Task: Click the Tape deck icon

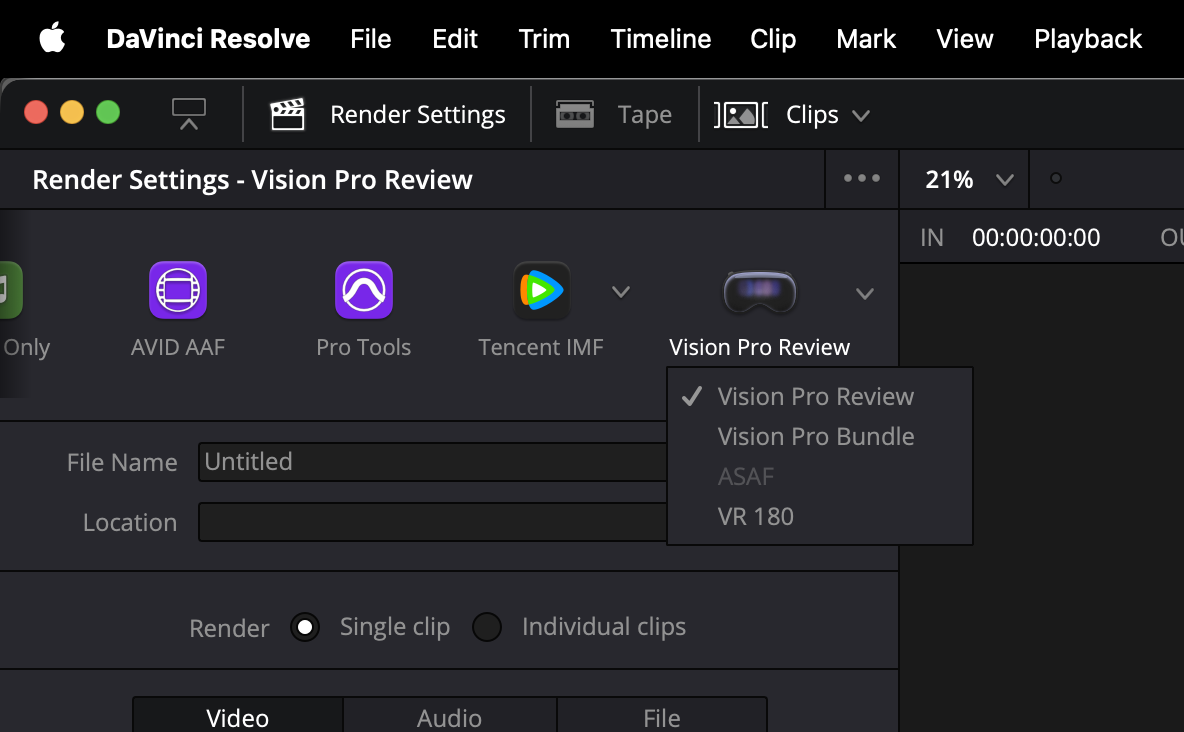Action: (x=575, y=115)
